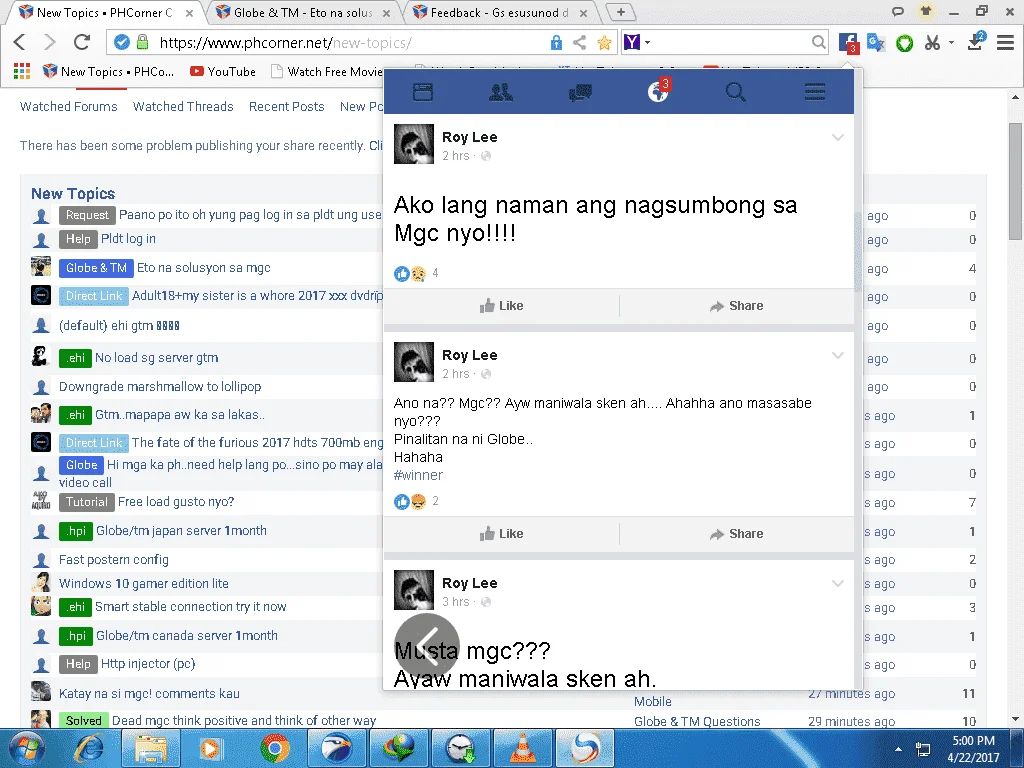The width and height of the screenshot is (1024, 768).
Task: Click the scissors screenshot tool icon
Action: click(x=932, y=43)
